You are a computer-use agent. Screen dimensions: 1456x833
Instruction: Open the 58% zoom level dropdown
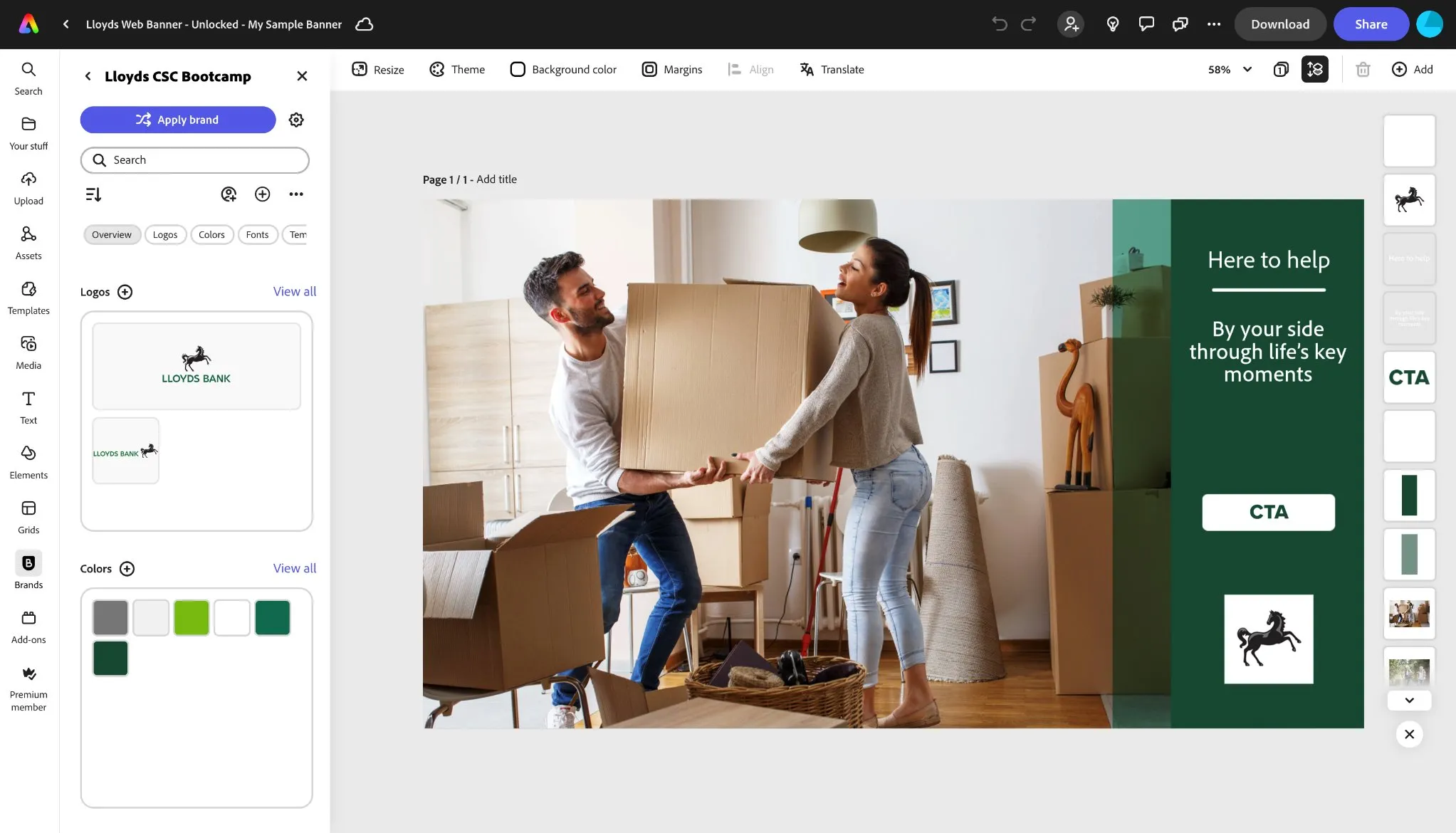[1230, 69]
